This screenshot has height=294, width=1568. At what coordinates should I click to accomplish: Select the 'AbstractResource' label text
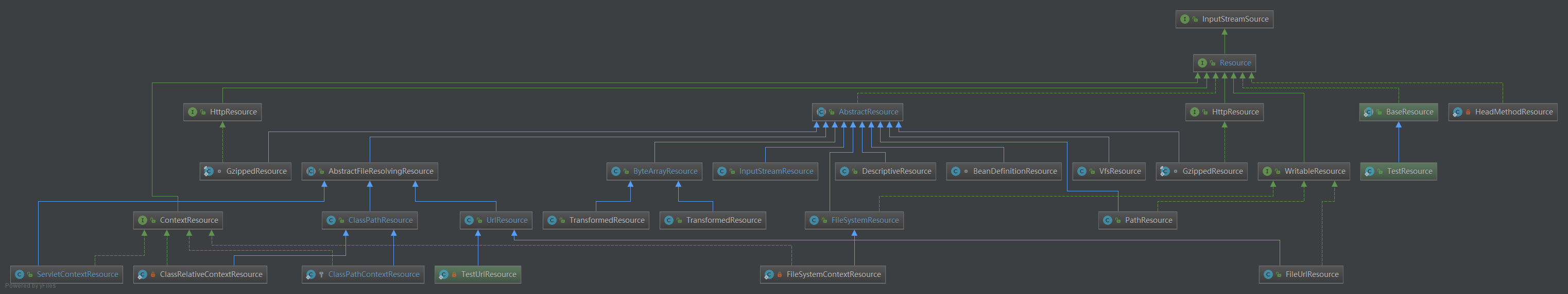click(868, 111)
